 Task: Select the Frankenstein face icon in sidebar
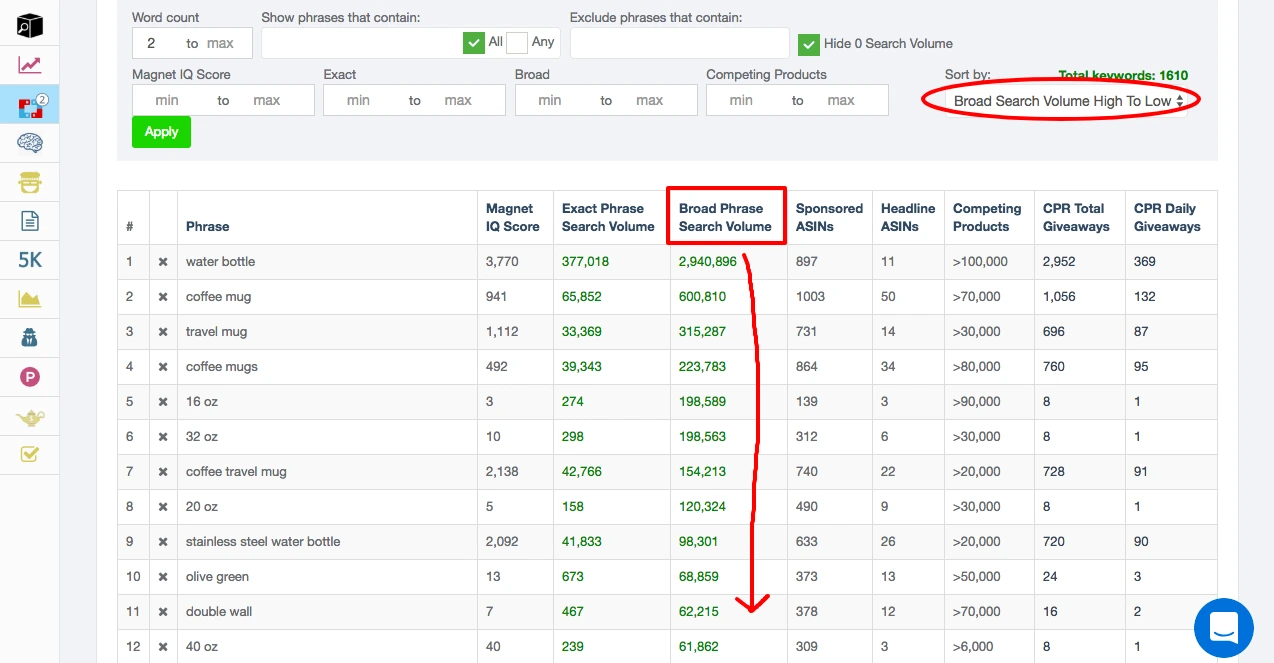[30, 183]
